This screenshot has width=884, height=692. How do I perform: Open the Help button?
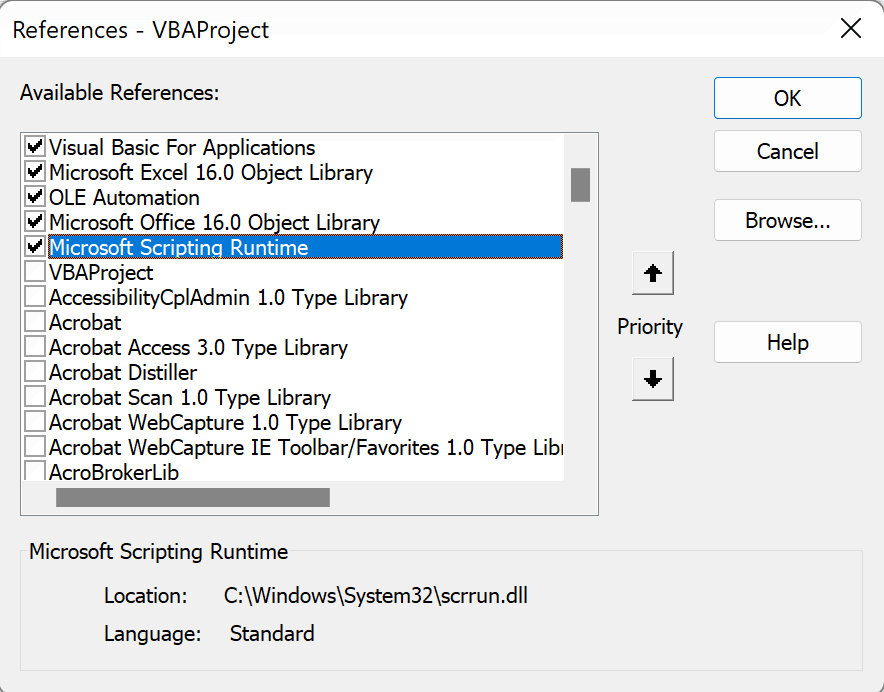point(788,342)
